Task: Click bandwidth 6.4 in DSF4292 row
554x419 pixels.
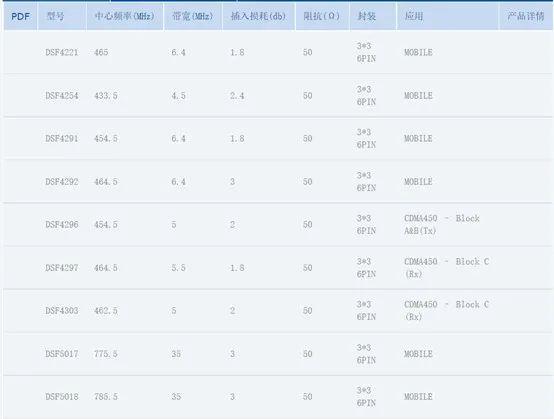Action: [178, 182]
